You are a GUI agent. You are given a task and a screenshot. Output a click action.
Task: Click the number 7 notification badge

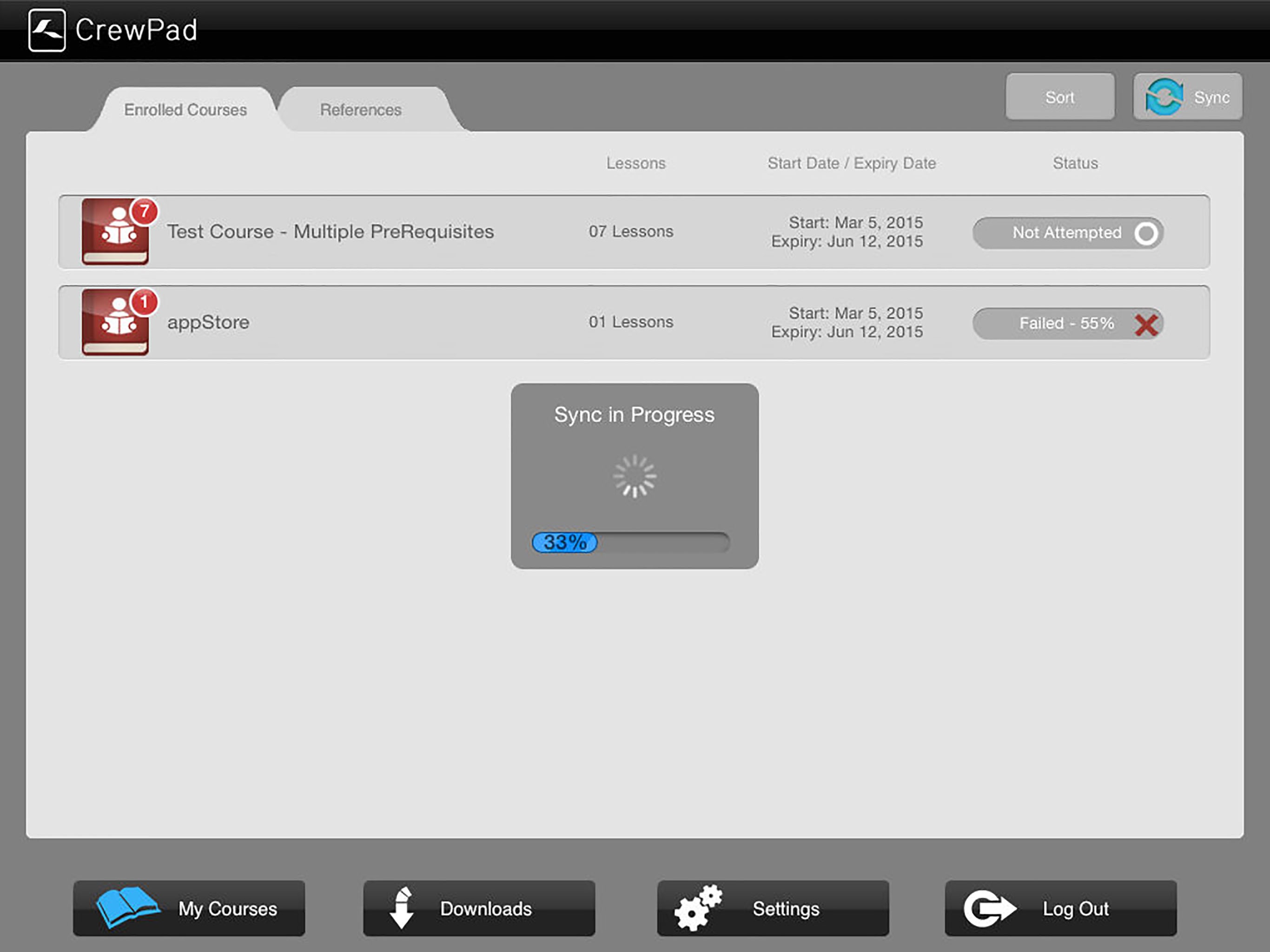pos(145,212)
